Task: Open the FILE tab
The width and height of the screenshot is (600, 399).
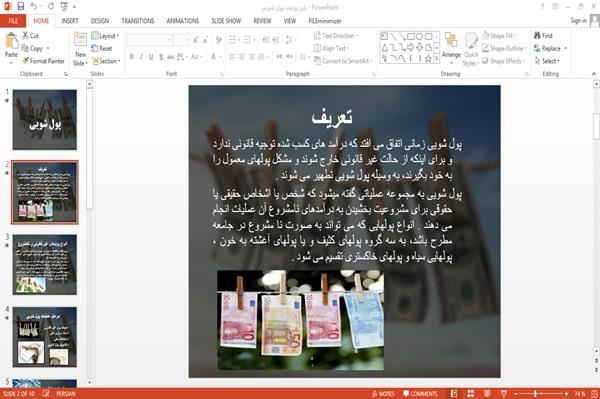Action: pos(13,21)
